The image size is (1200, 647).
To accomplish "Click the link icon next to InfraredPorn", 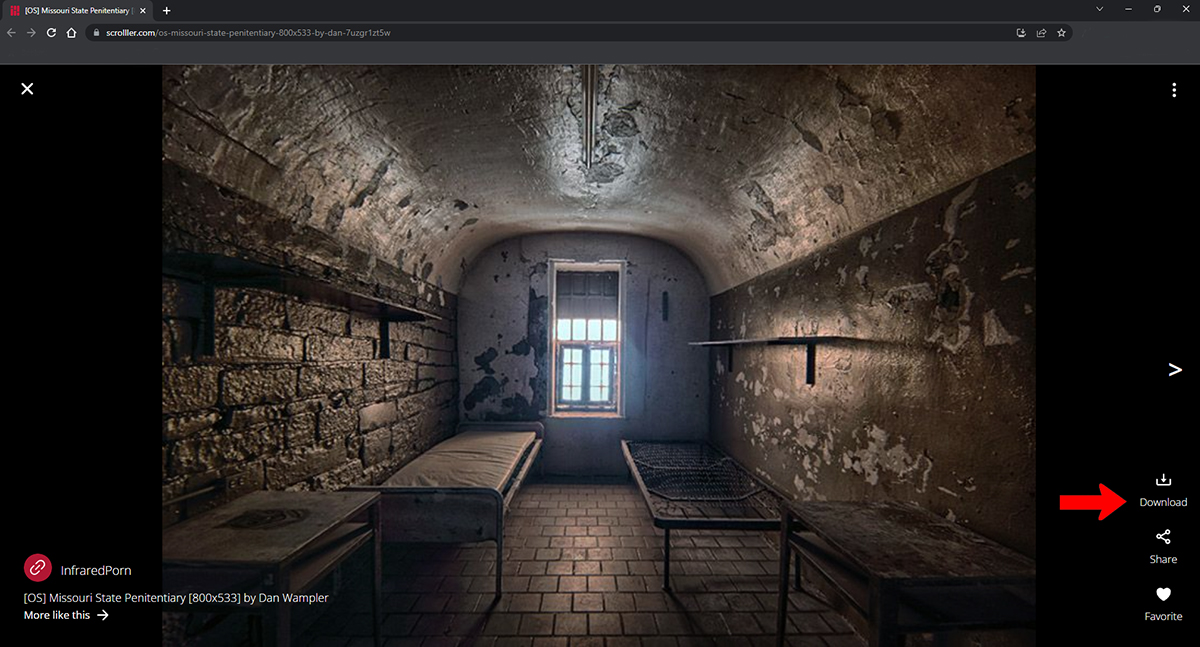I will (37, 568).
